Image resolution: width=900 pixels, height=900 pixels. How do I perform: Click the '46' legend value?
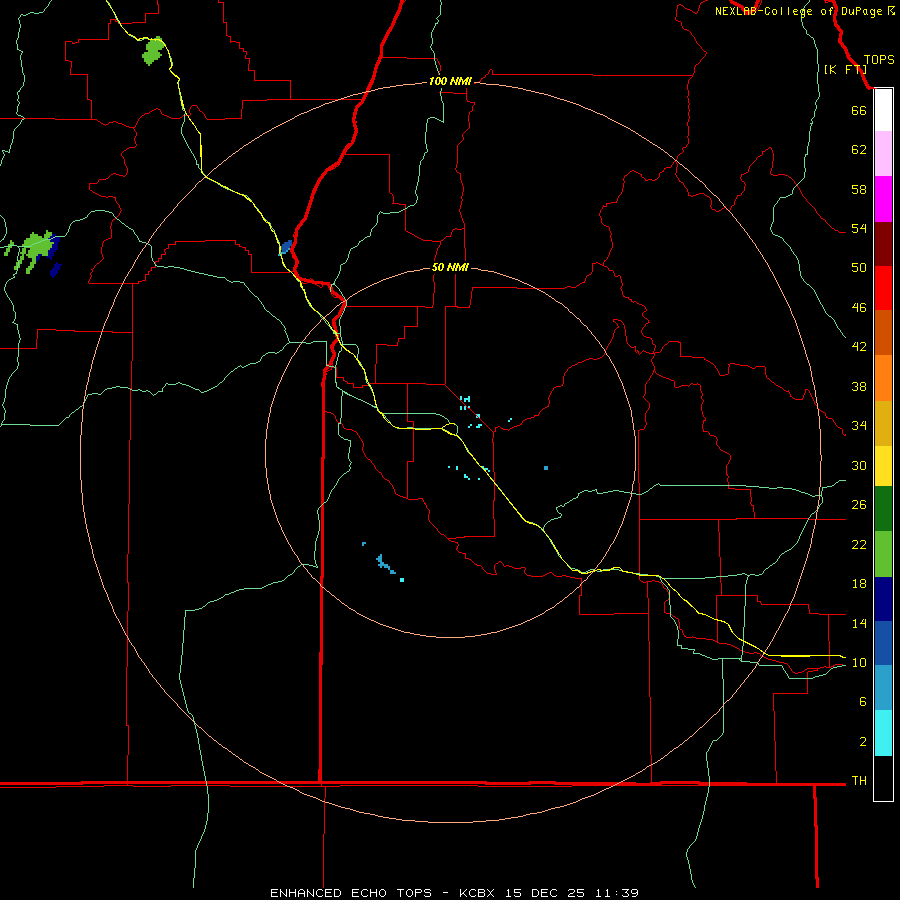[859, 308]
